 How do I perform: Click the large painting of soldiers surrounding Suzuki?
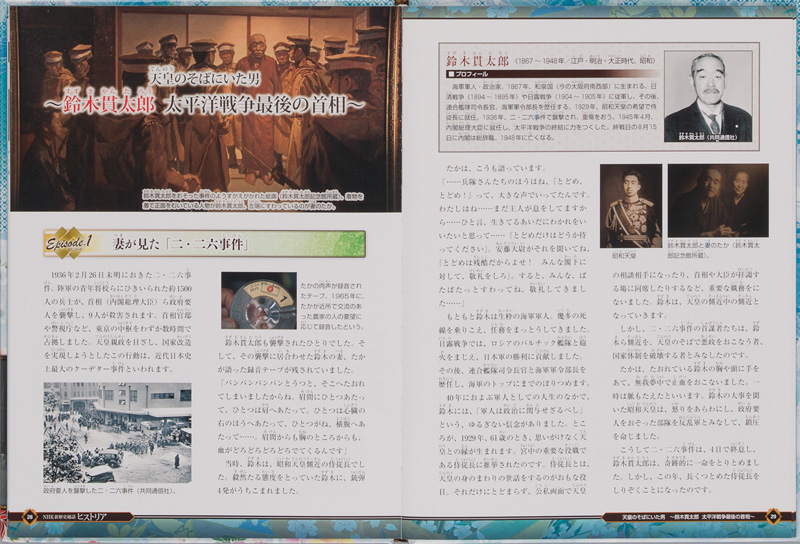point(206,109)
